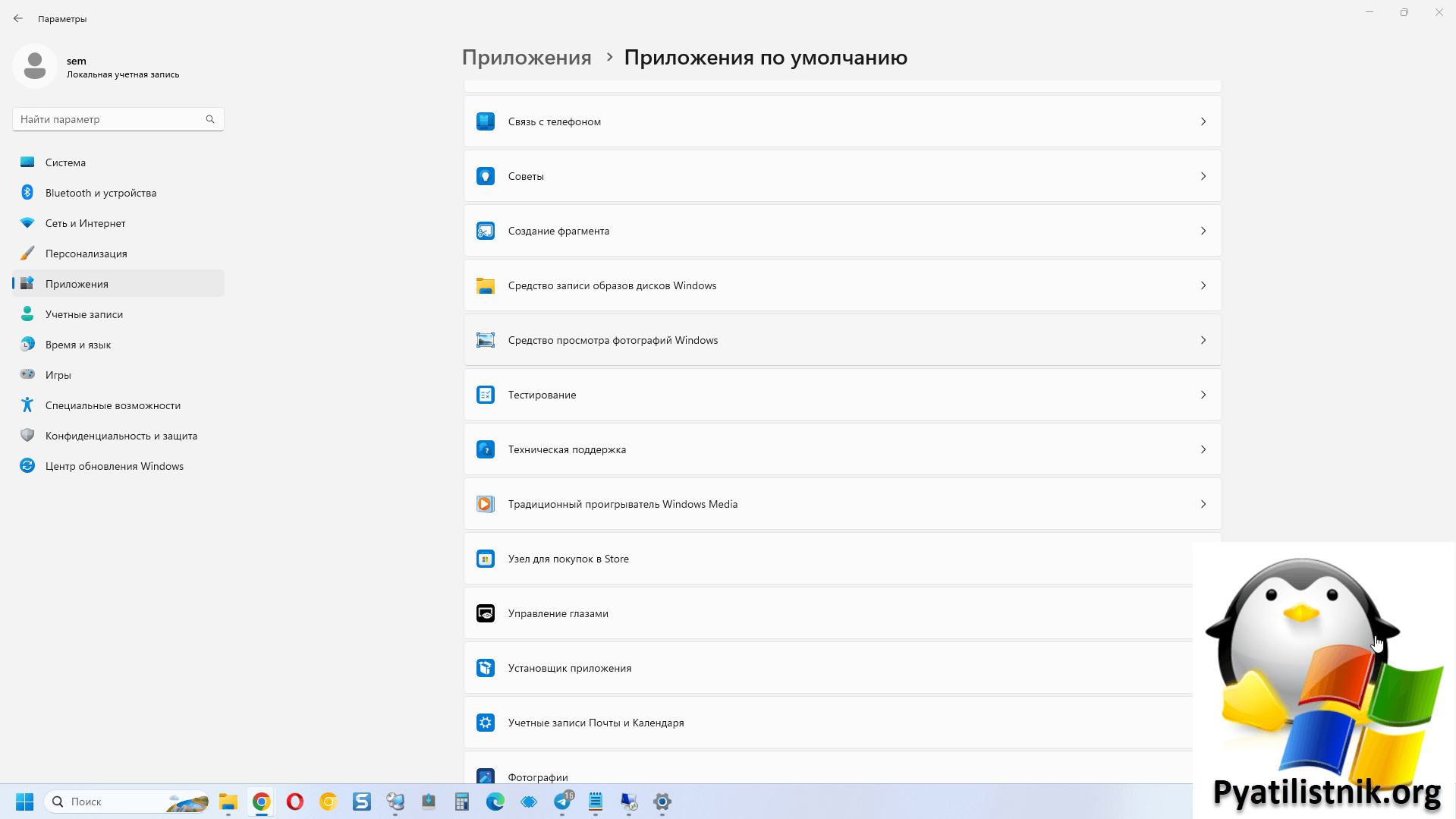Expand the Тестирование row chevron

coord(1203,395)
